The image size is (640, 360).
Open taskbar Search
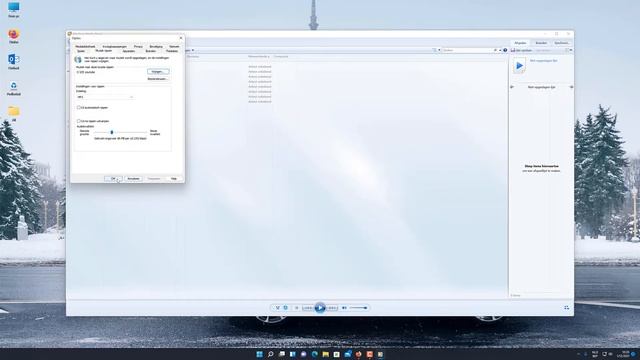point(271,354)
